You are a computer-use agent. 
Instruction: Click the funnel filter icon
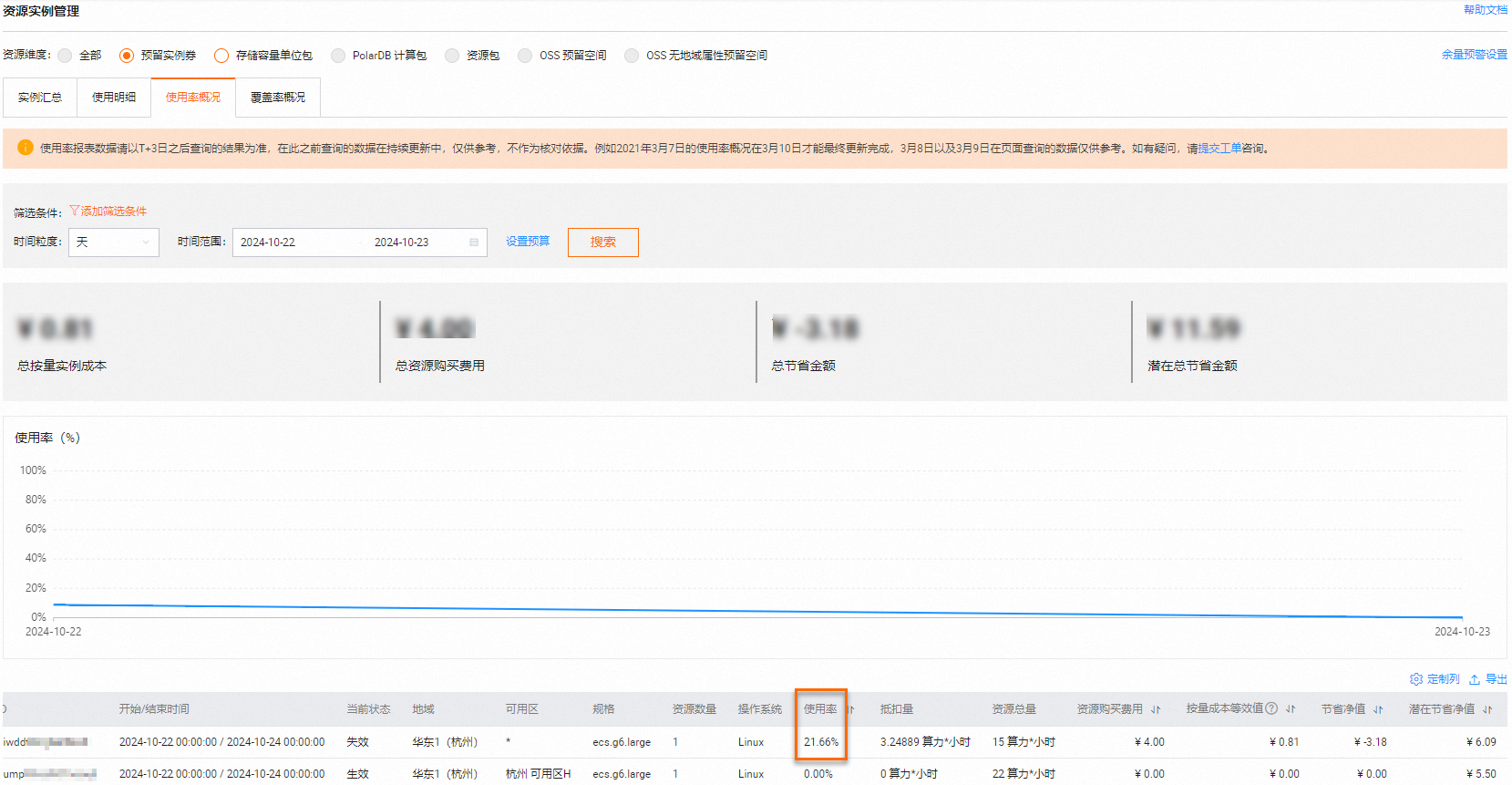coord(74,211)
